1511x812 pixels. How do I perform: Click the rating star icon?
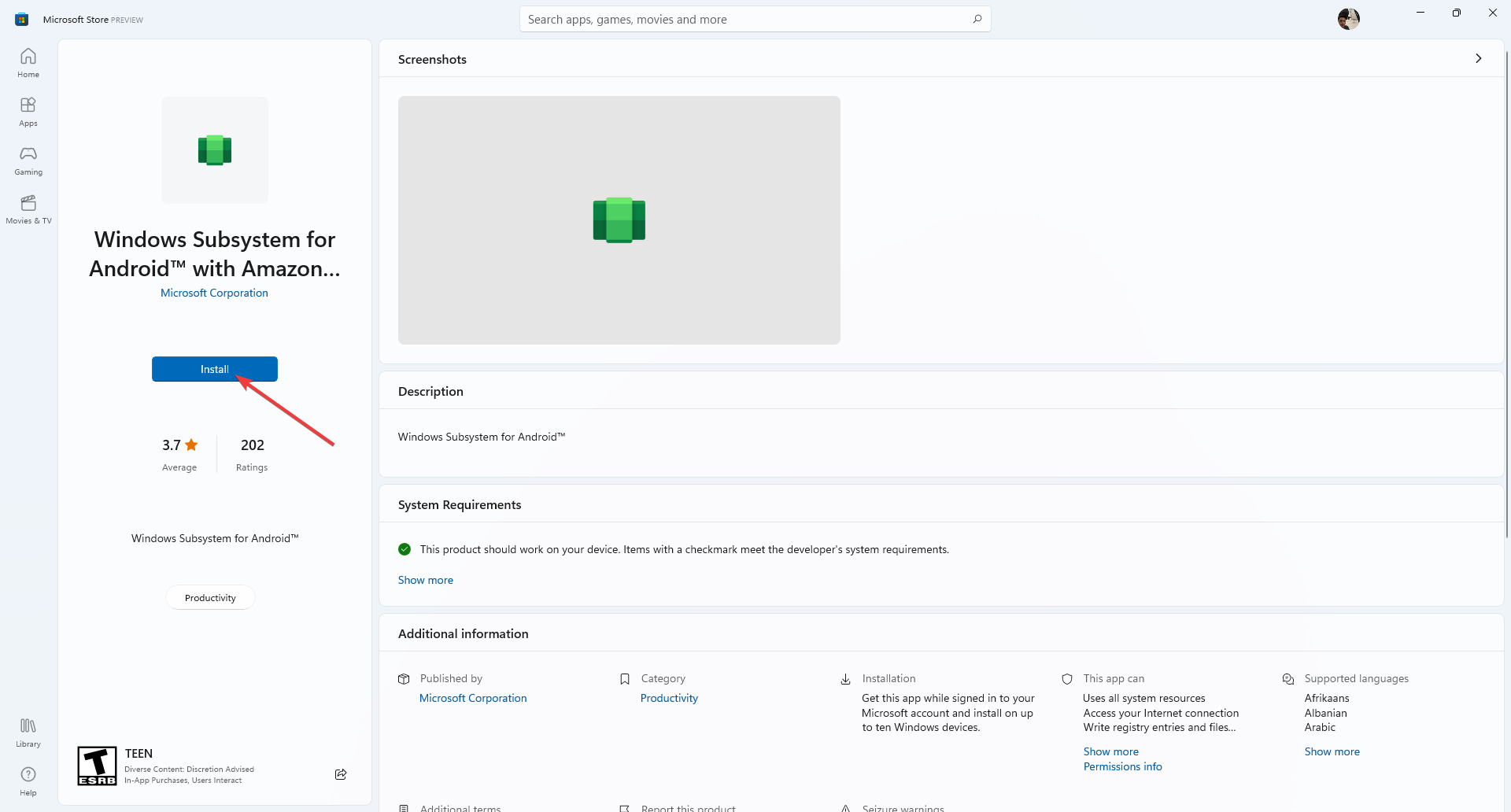[x=191, y=445]
